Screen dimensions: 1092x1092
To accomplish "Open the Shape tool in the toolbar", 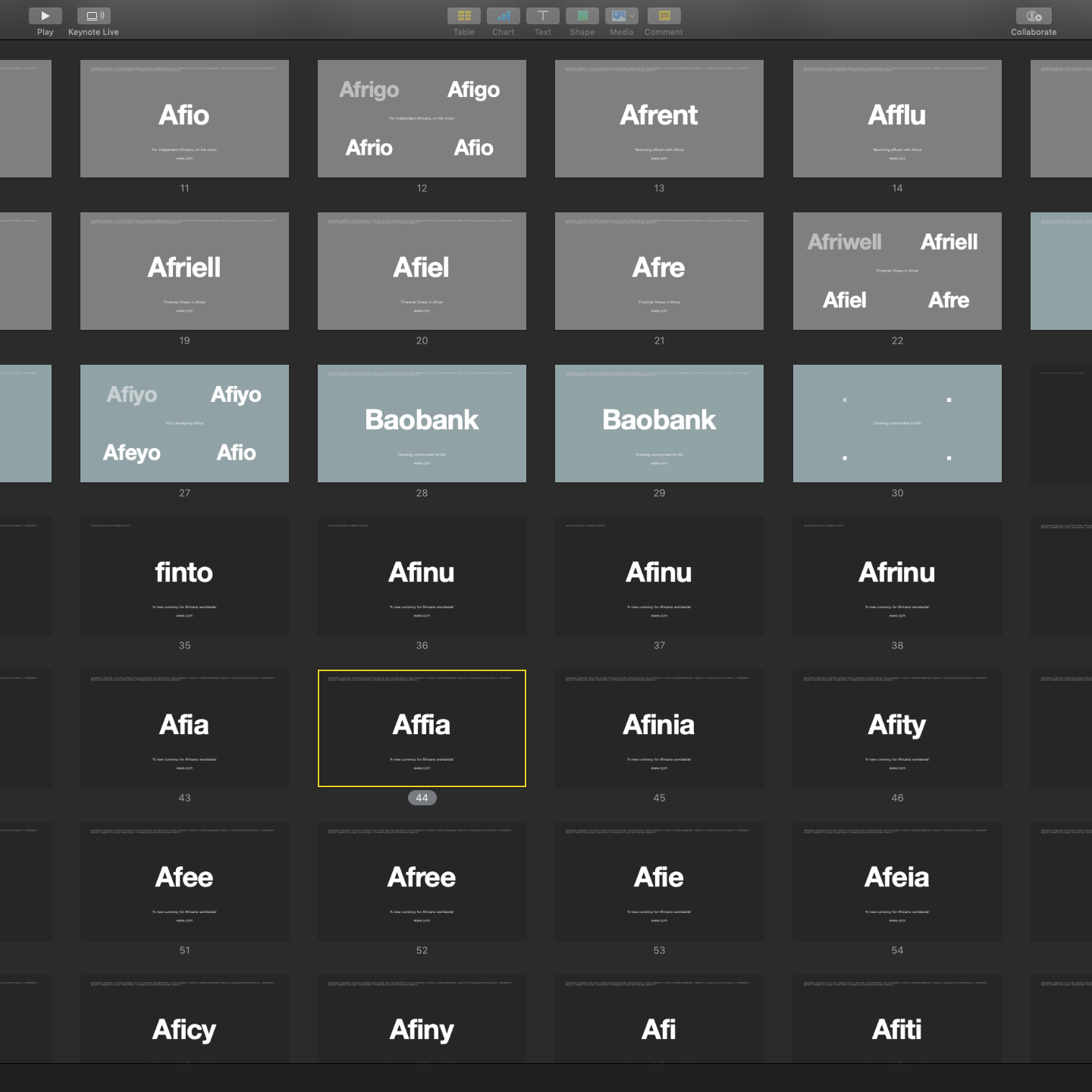I will [x=582, y=16].
